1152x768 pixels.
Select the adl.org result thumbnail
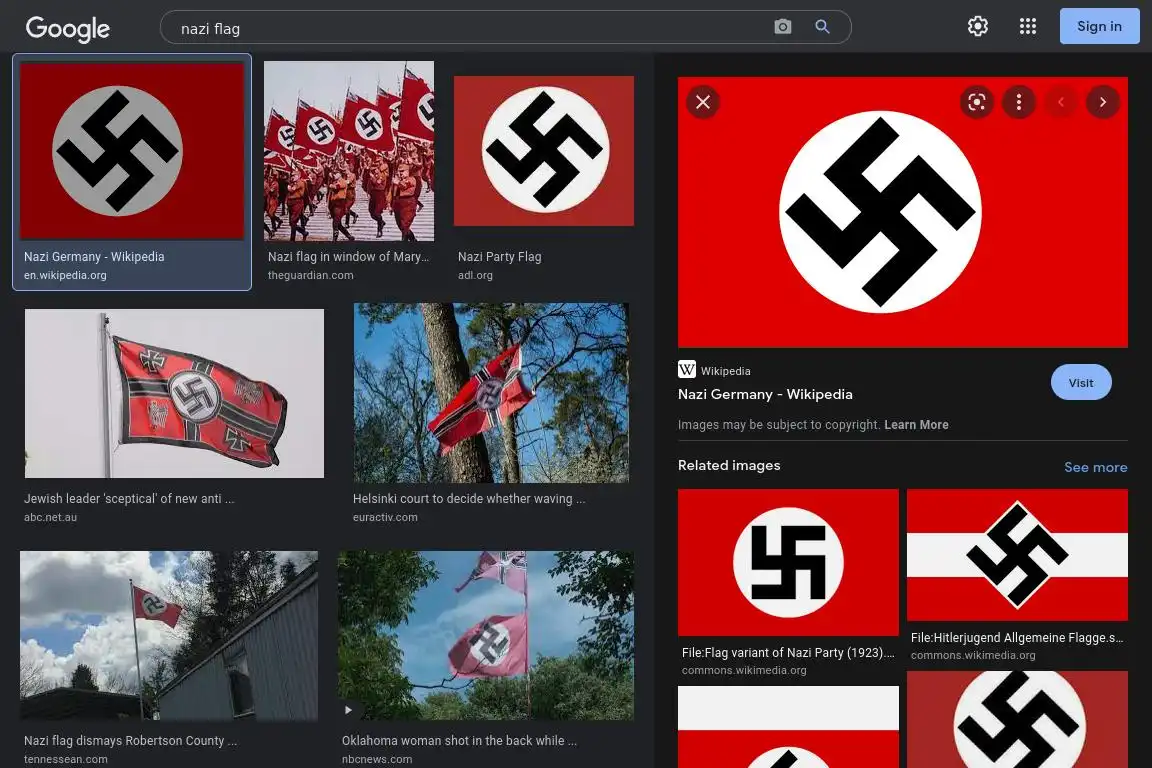coord(544,151)
